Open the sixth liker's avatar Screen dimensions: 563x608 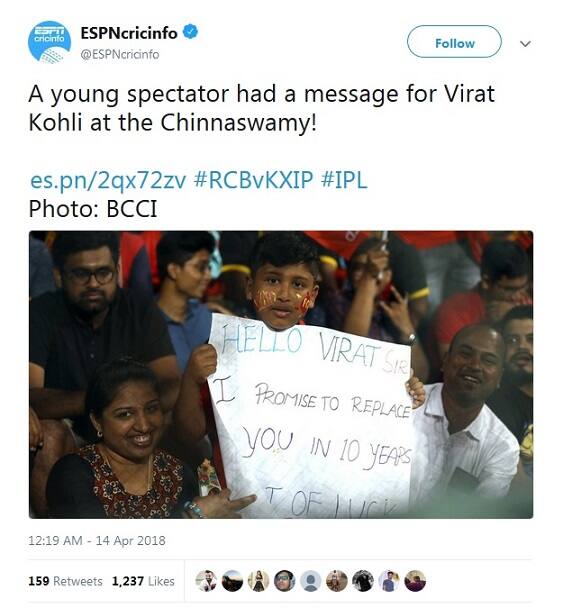(337, 581)
